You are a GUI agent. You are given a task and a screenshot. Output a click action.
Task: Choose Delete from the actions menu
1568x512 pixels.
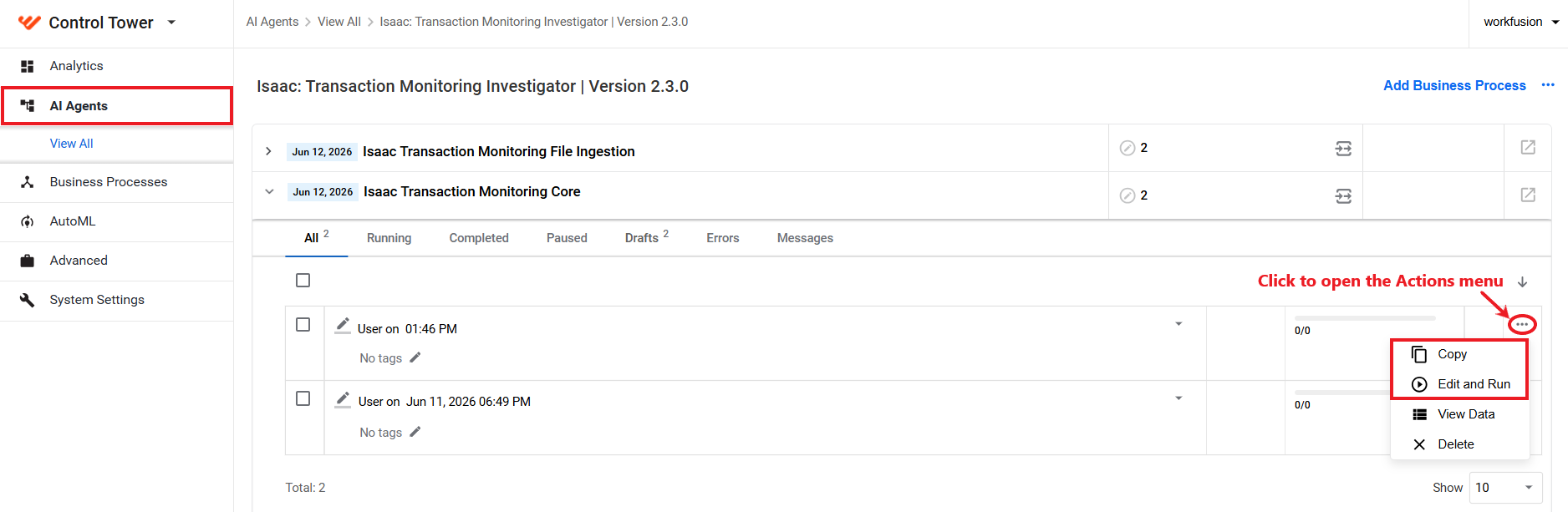[1459, 444]
